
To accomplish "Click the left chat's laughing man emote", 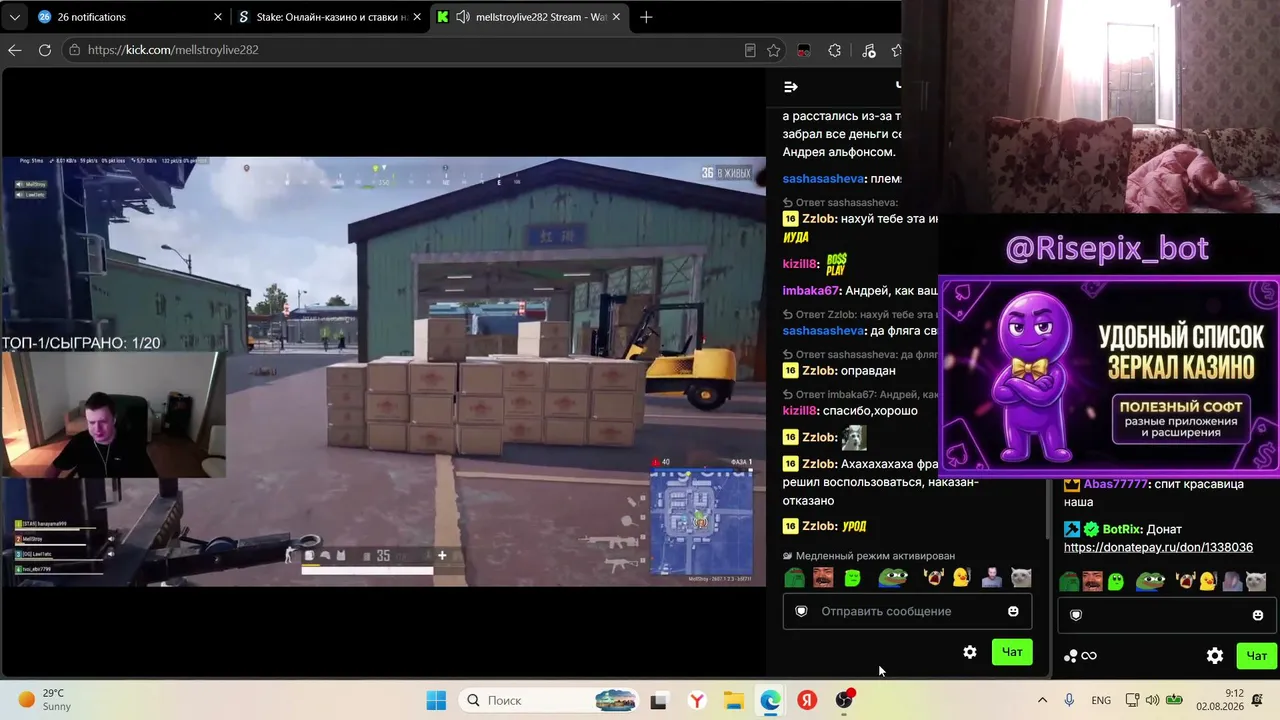I will (x=823, y=577).
